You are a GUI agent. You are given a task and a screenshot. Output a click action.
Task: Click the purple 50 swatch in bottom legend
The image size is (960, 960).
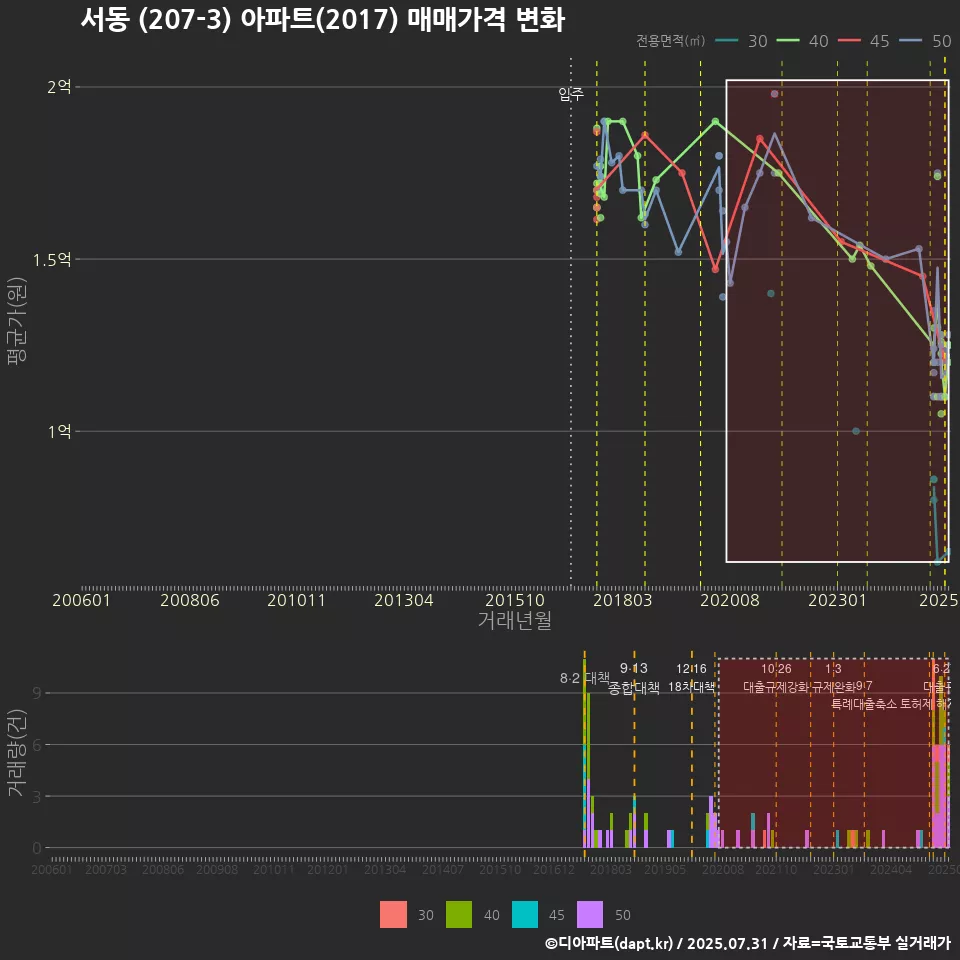pos(590,915)
